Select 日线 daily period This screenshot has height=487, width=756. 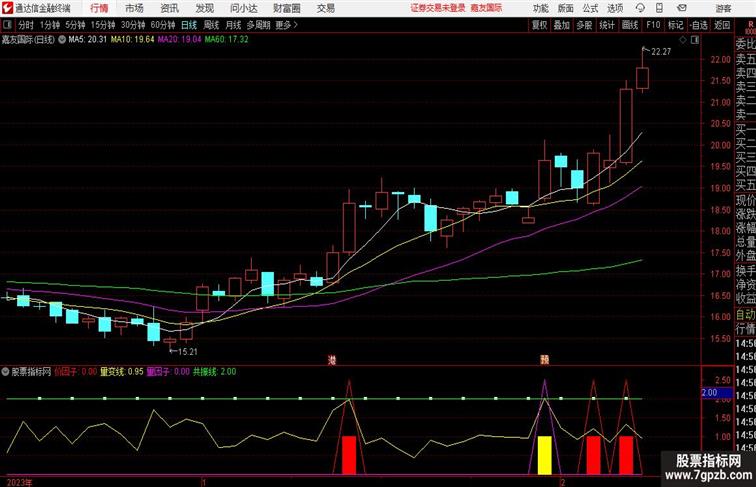[189, 25]
